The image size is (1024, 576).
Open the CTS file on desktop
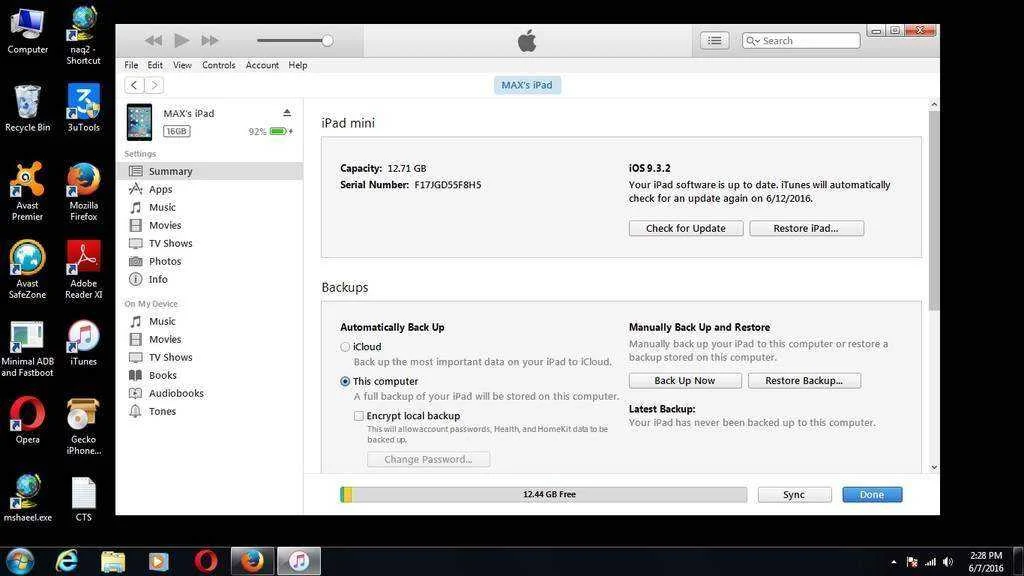point(84,499)
